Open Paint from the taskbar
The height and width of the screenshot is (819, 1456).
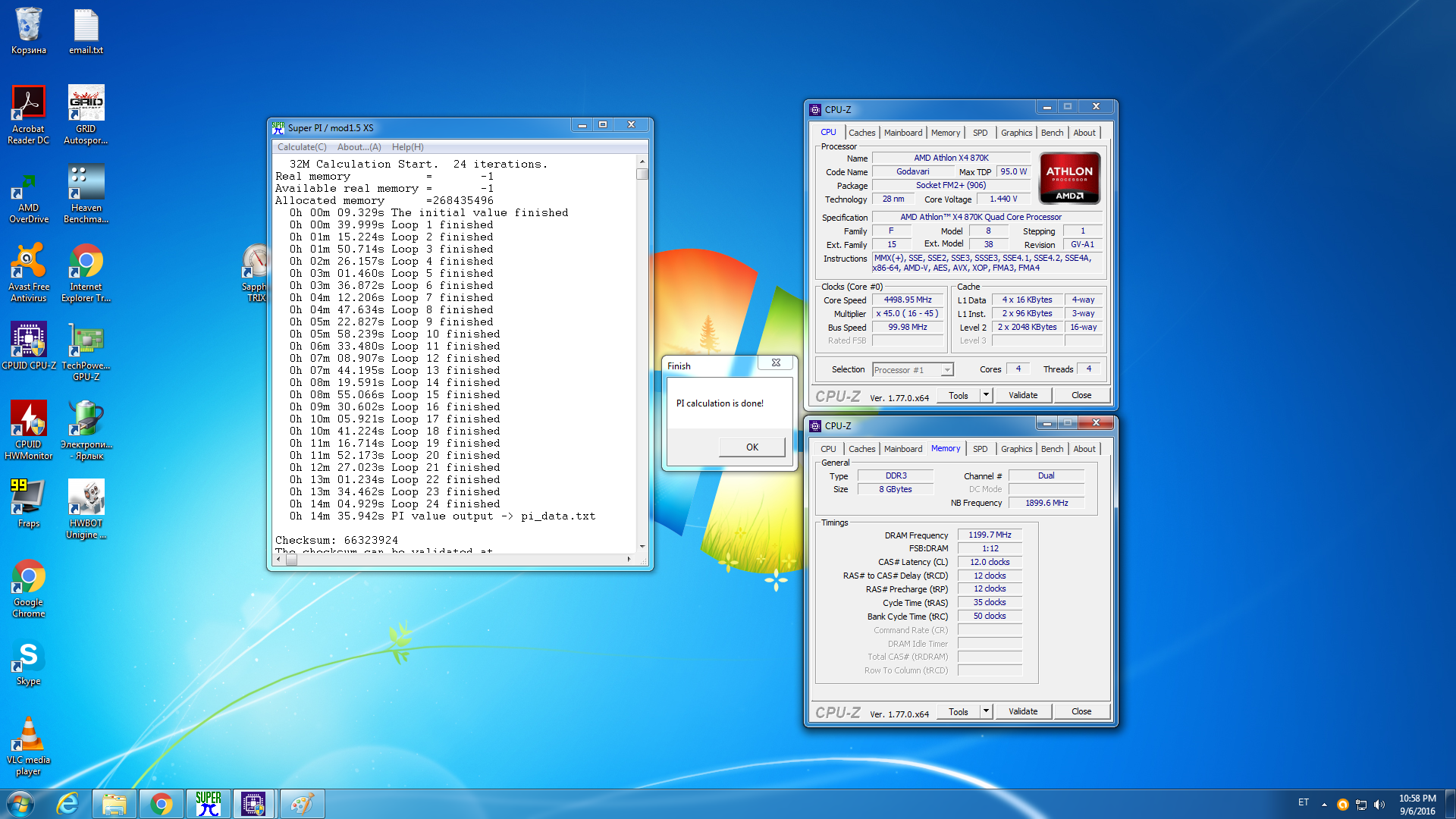coord(302,804)
